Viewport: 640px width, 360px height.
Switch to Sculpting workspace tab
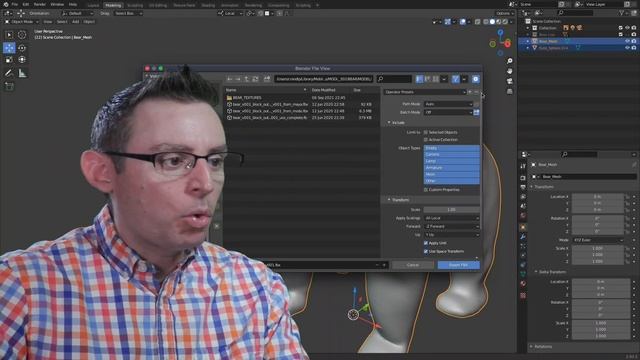point(135,5)
